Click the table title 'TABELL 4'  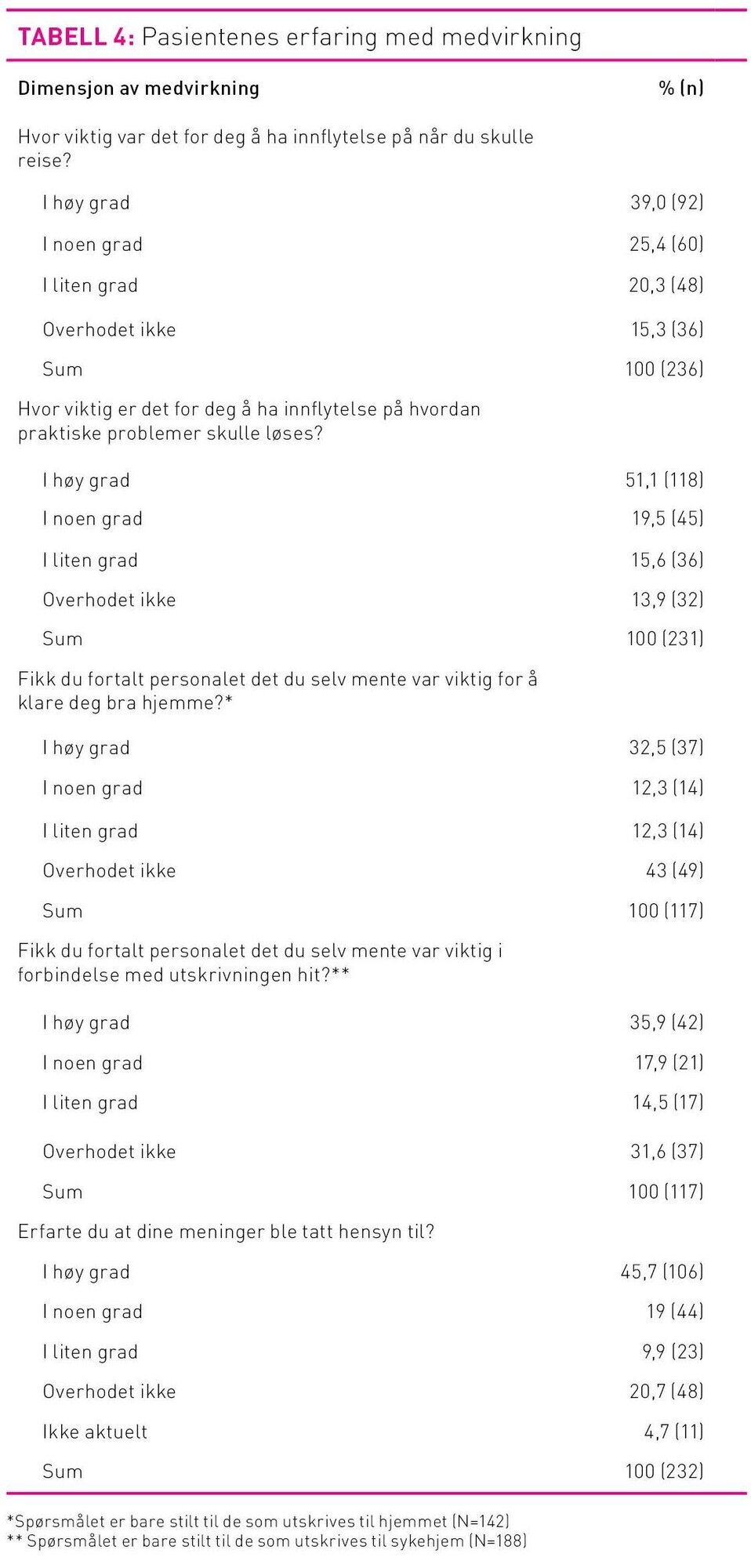[x=76, y=37]
